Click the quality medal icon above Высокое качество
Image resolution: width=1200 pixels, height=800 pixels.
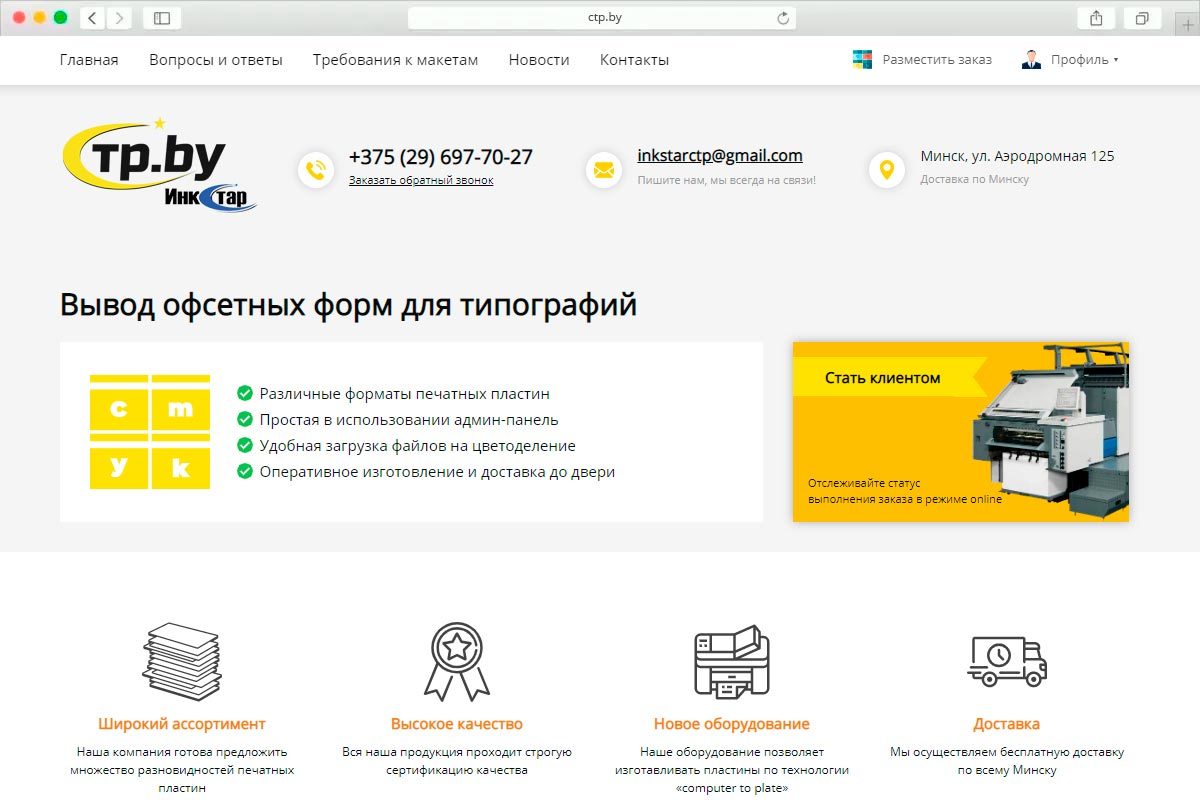coord(458,658)
